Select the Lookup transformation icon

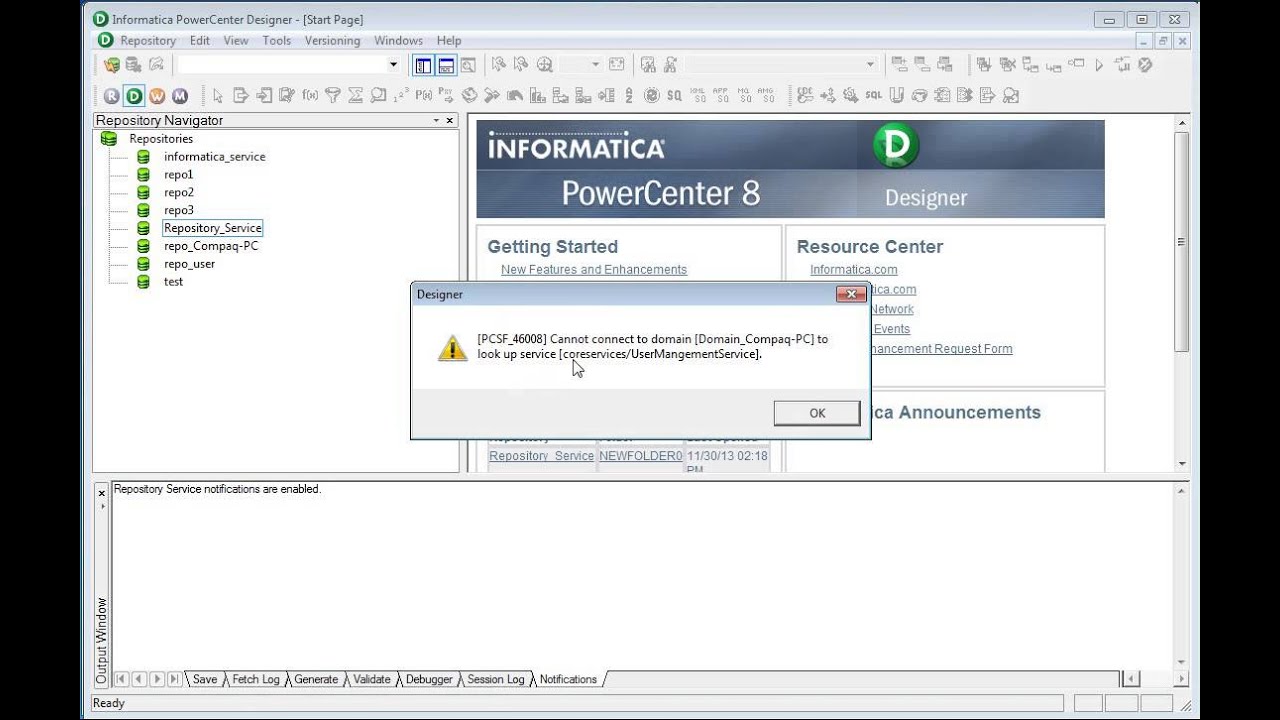coord(379,96)
